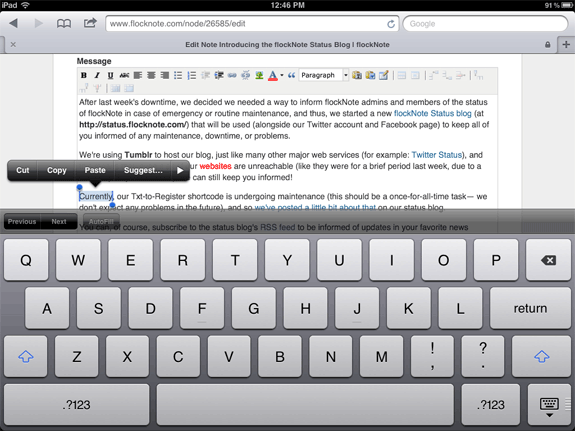This screenshot has width=575, height=431.
Task: Apply strikethrough formatting
Action: click(124, 75)
